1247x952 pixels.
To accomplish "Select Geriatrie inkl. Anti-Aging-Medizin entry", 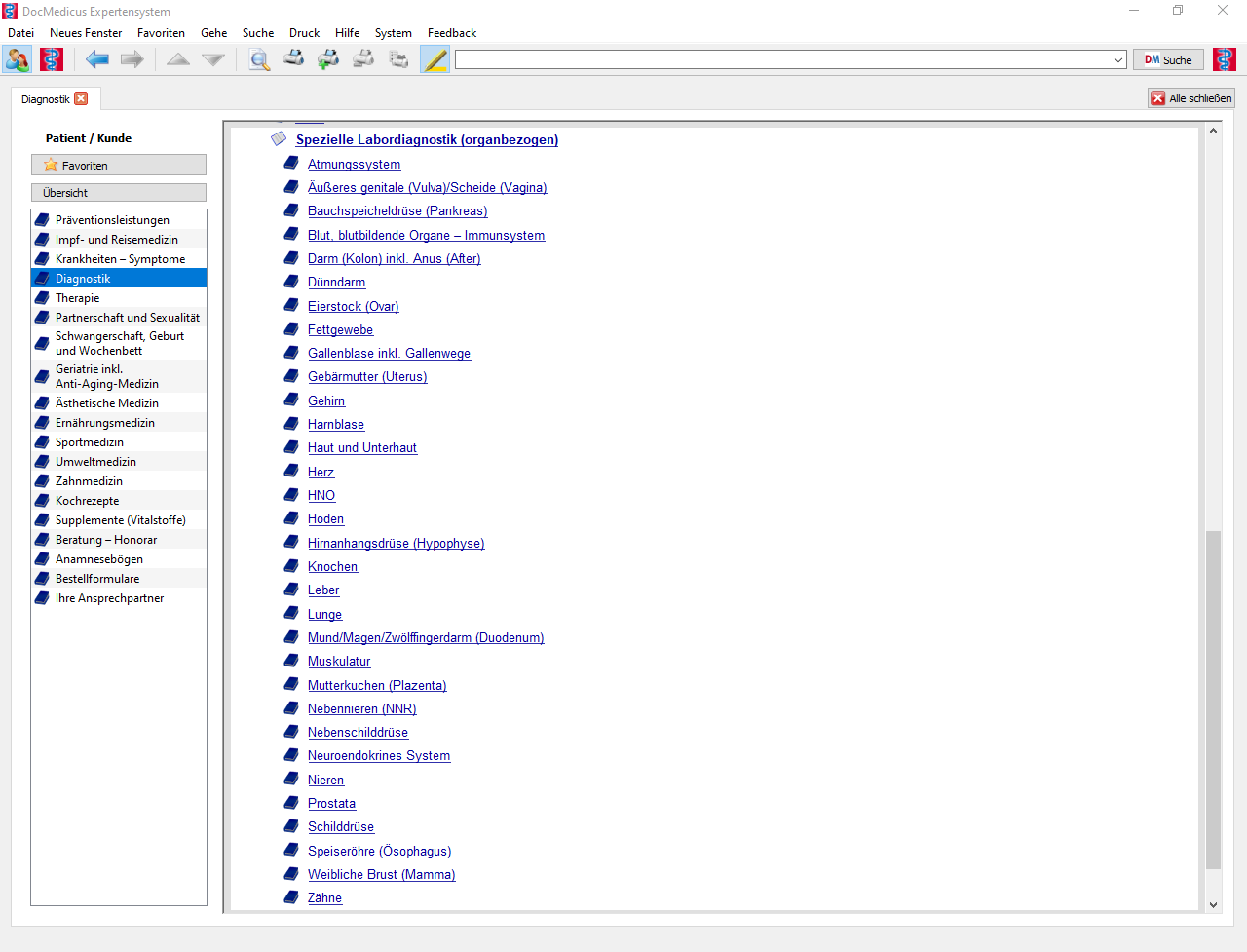I will point(119,376).
